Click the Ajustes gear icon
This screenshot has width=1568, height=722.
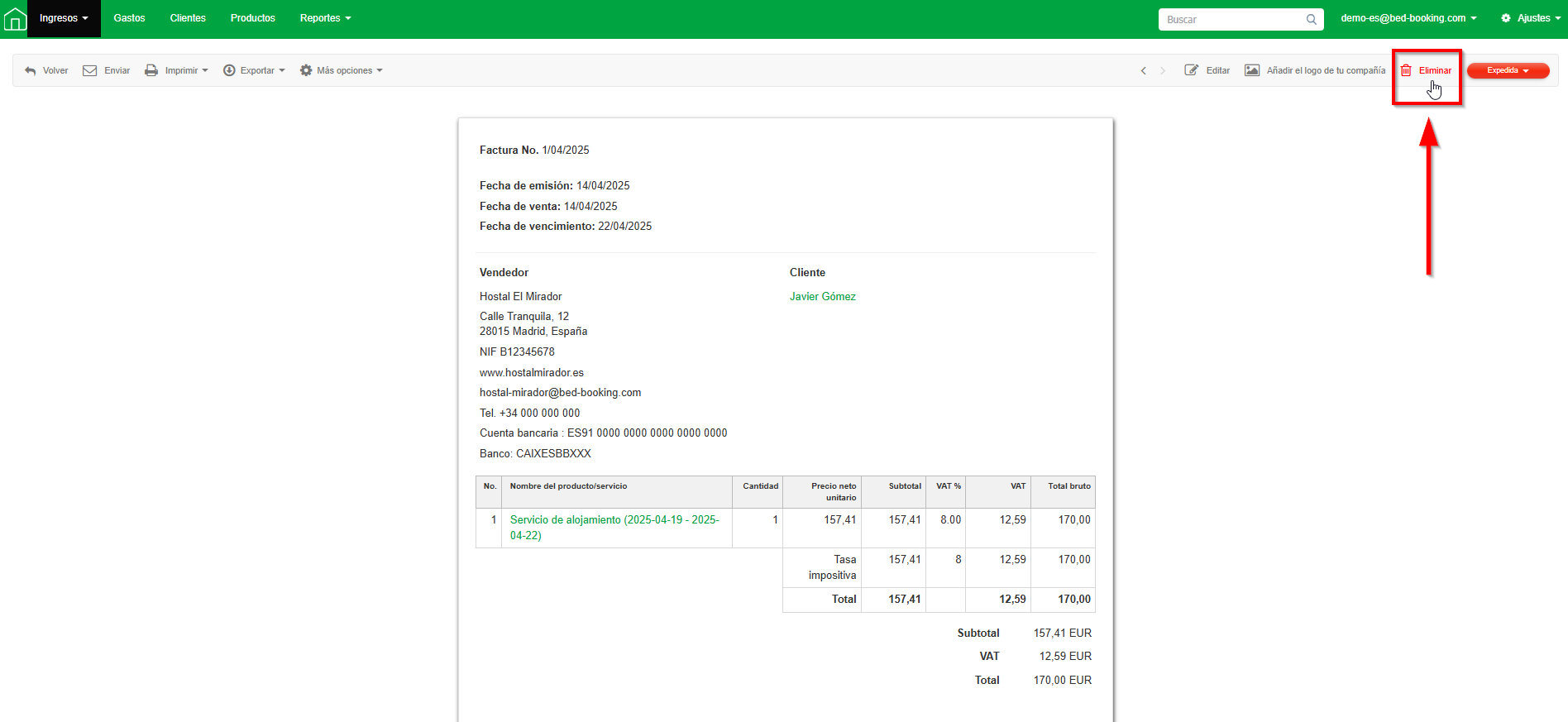coord(1506,18)
